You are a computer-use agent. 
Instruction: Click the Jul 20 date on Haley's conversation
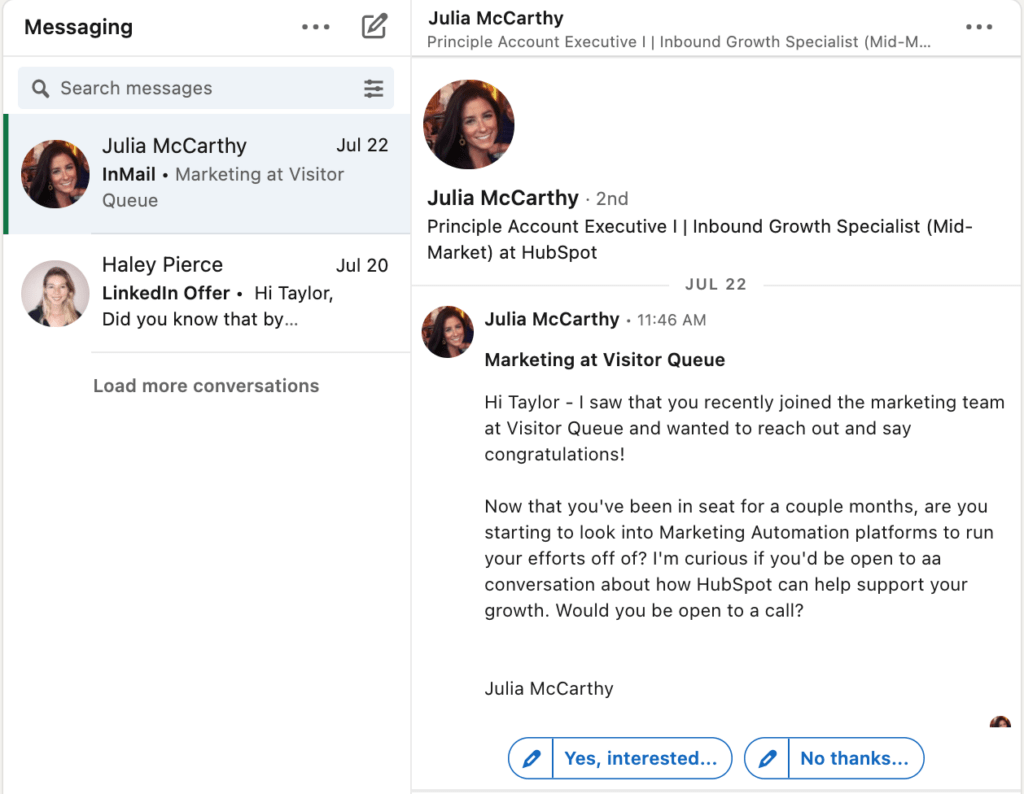tap(362, 265)
